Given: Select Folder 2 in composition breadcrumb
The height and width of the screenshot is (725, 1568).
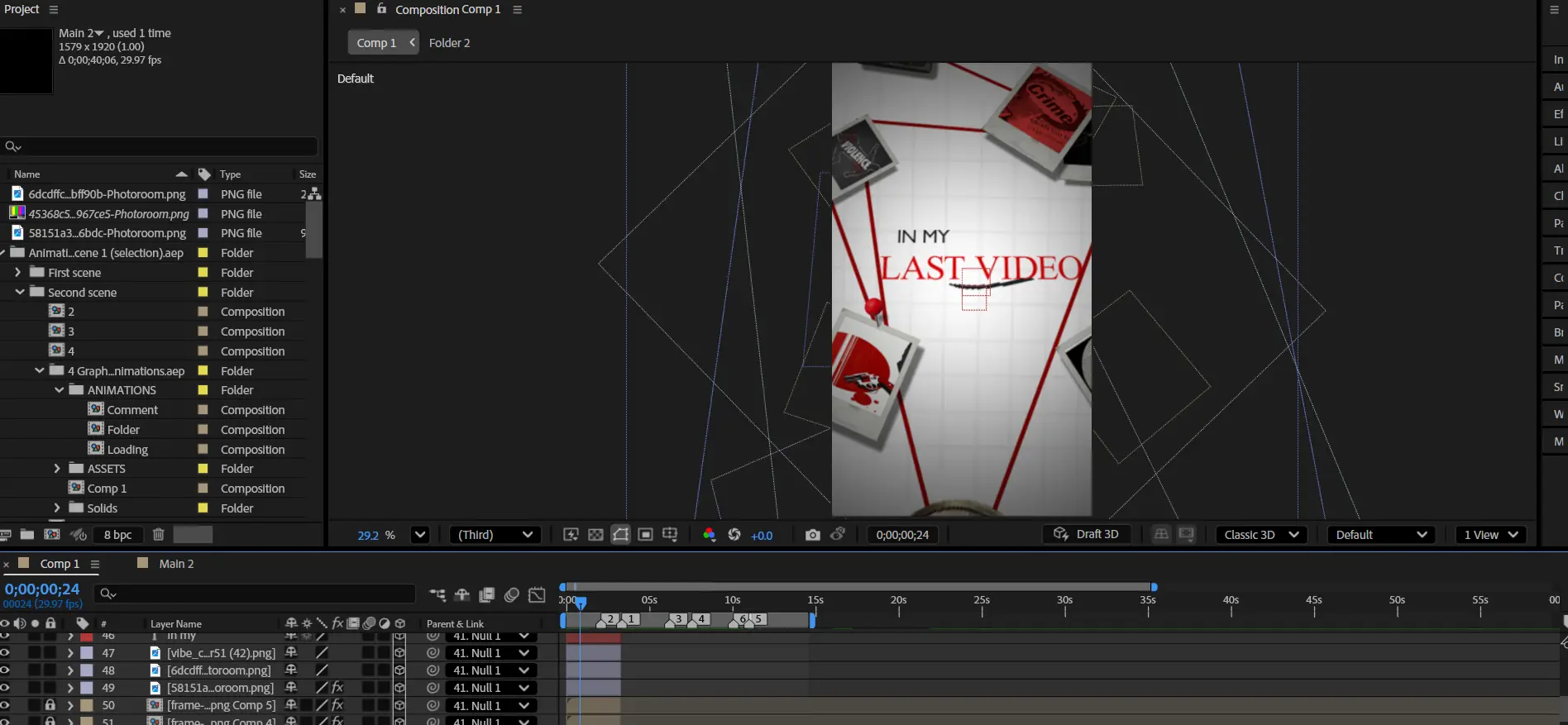Looking at the screenshot, I should (x=449, y=43).
